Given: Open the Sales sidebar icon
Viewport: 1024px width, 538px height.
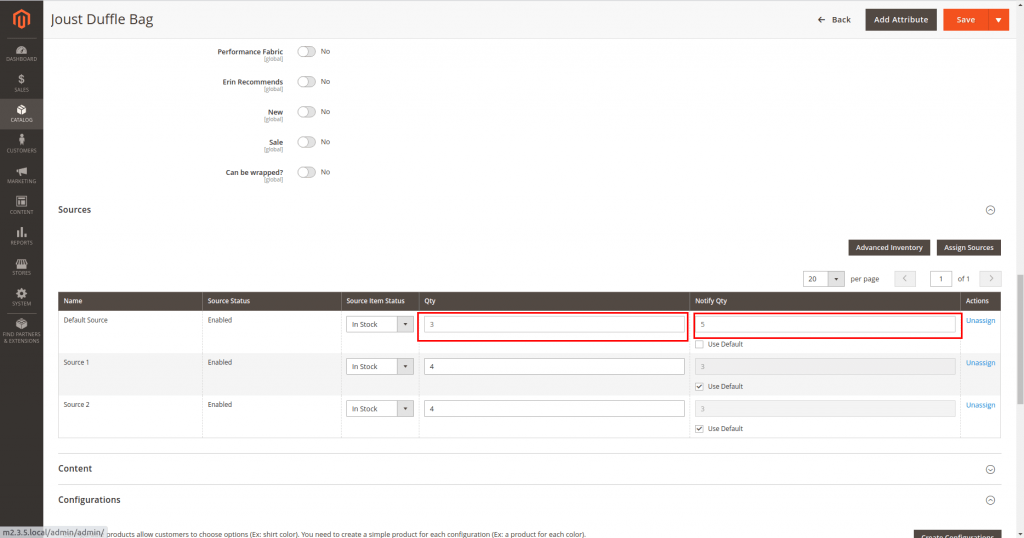Looking at the screenshot, I should [21, 83].
